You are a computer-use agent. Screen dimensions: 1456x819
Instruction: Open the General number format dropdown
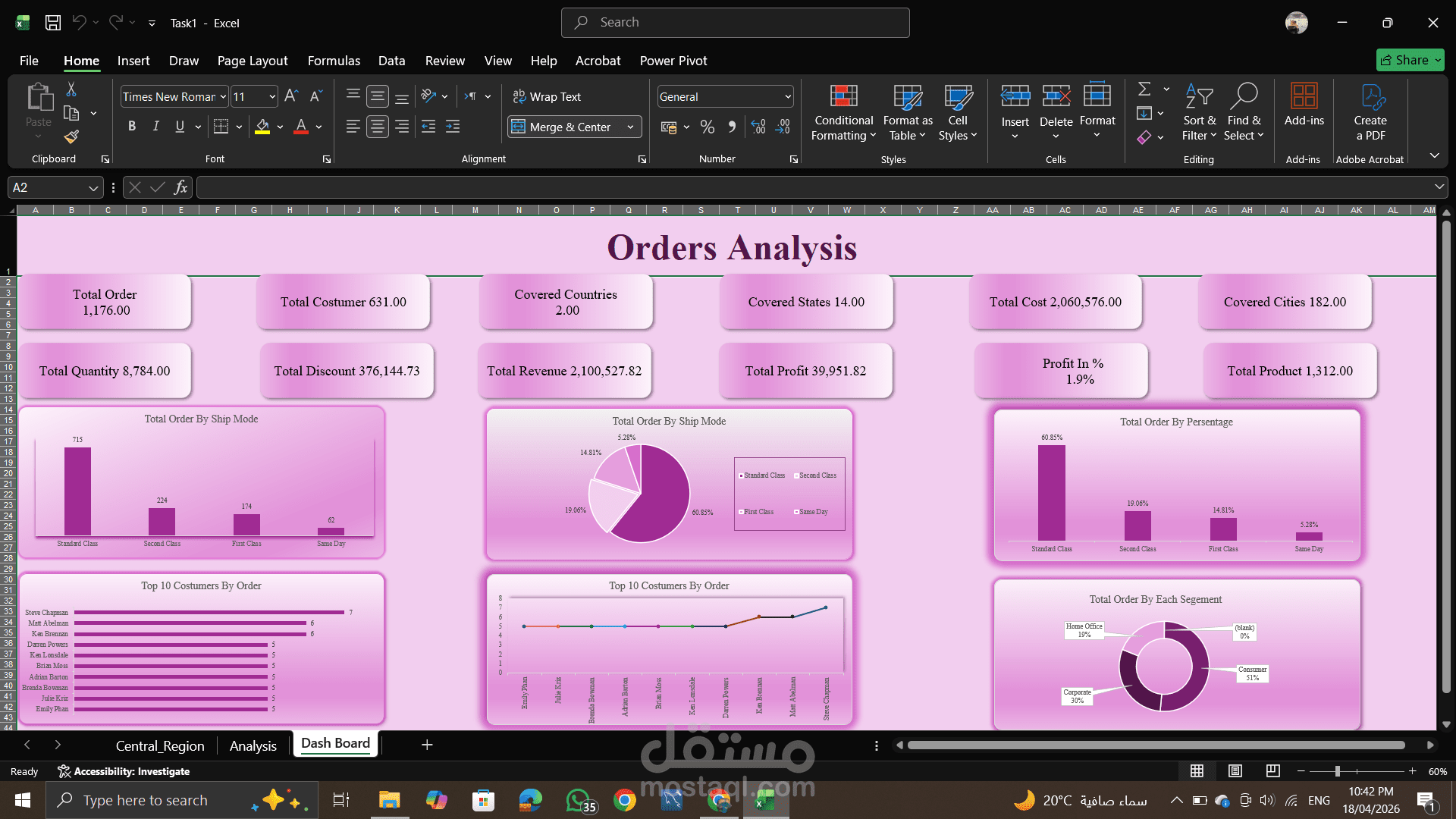coord(788,97)
